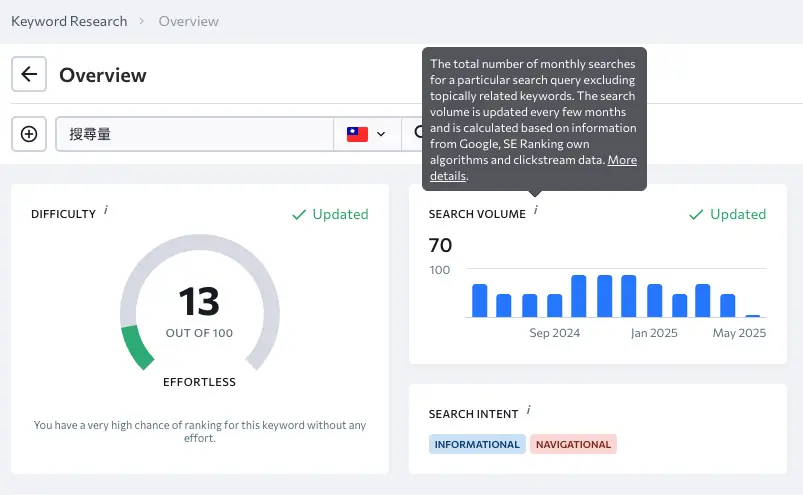Click the back arrow button

(29, 75)
